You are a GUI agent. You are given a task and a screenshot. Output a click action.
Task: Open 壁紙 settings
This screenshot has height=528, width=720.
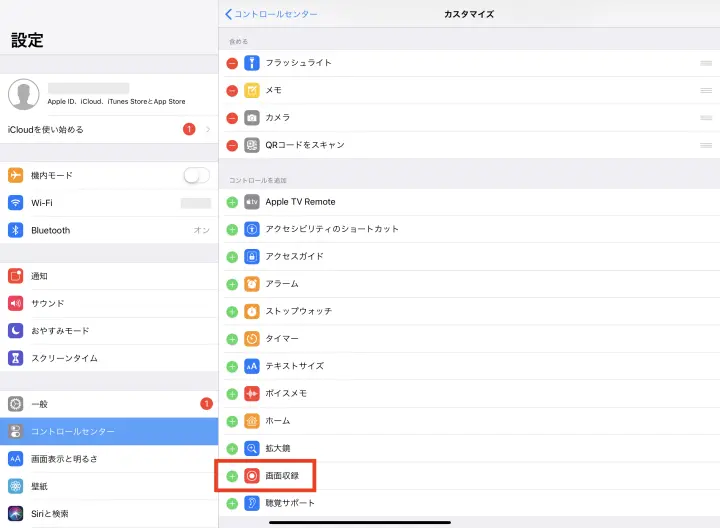click(109, 486)
